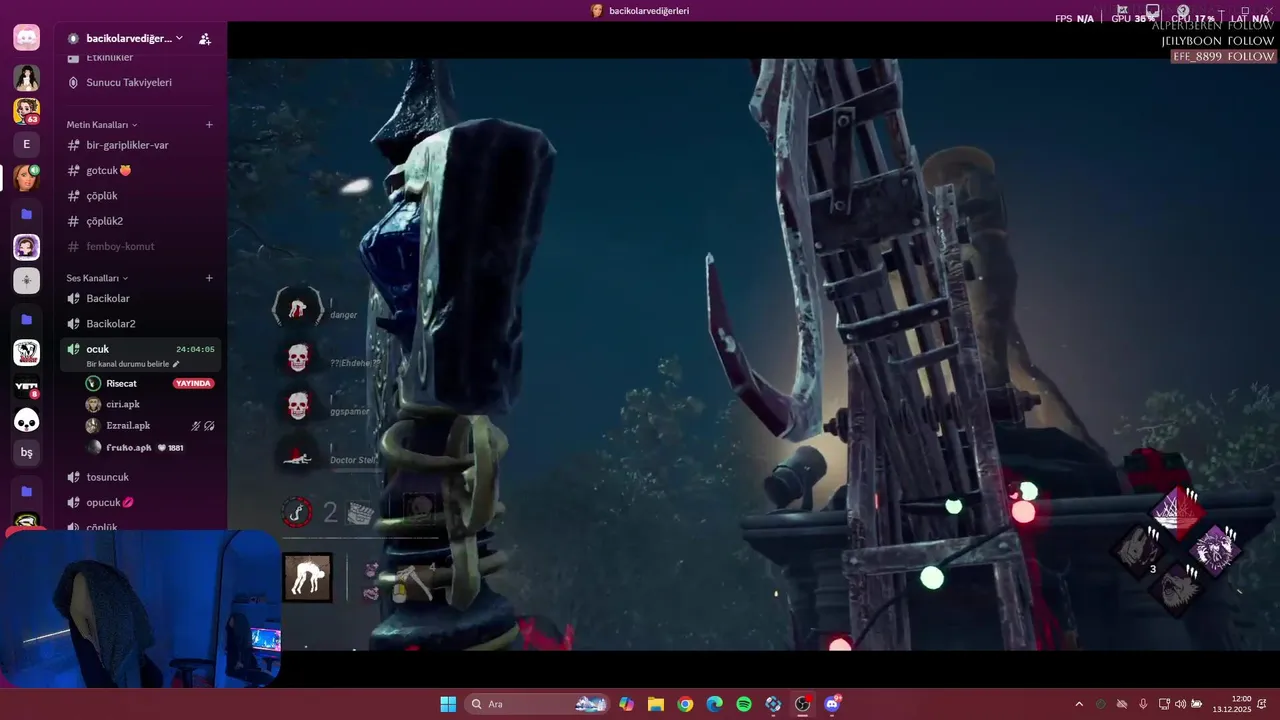The height and width of the screenshot is (720, 1280).
Task: Invite people icon next to server name
Action: pyautogui.click(x=205, y=39)
